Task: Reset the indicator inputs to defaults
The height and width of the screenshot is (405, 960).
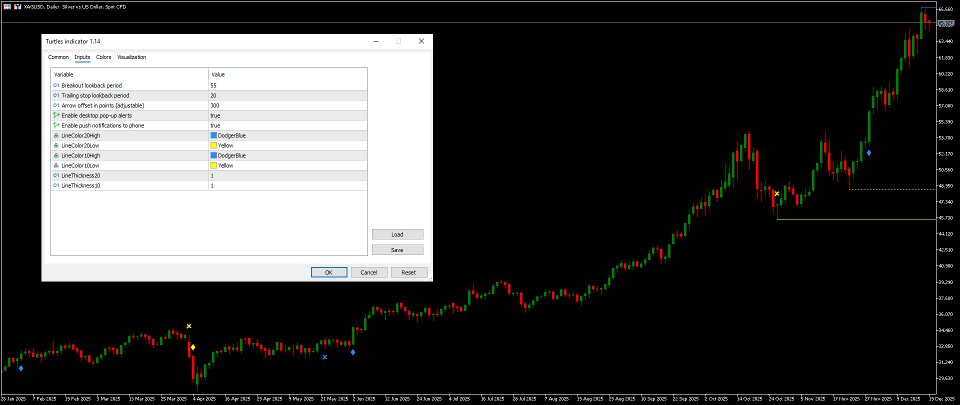Action: tap(409, 272)
